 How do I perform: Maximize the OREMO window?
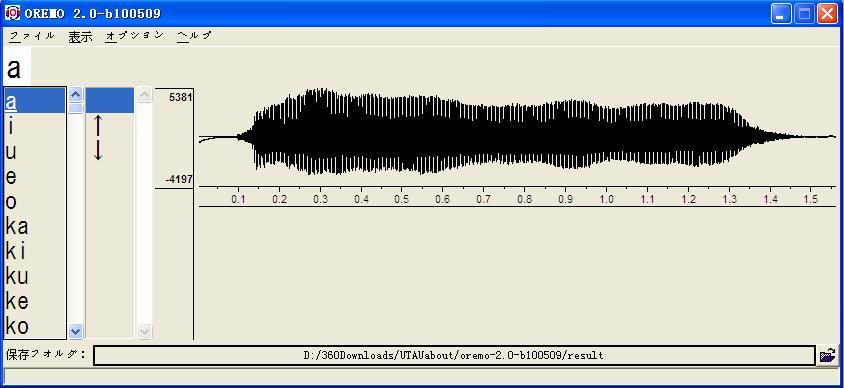pyautogui.click(x=804, y=13)
